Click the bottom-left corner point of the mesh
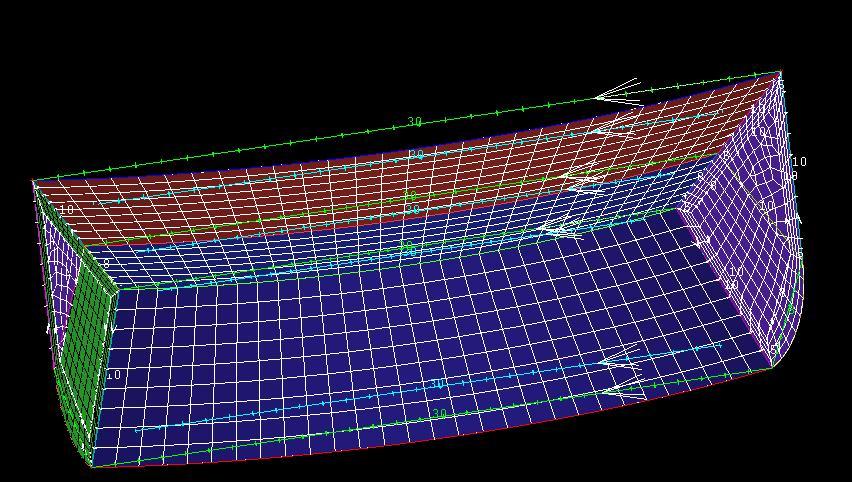Viewport: 852px width, 482px height. (92, 465)
